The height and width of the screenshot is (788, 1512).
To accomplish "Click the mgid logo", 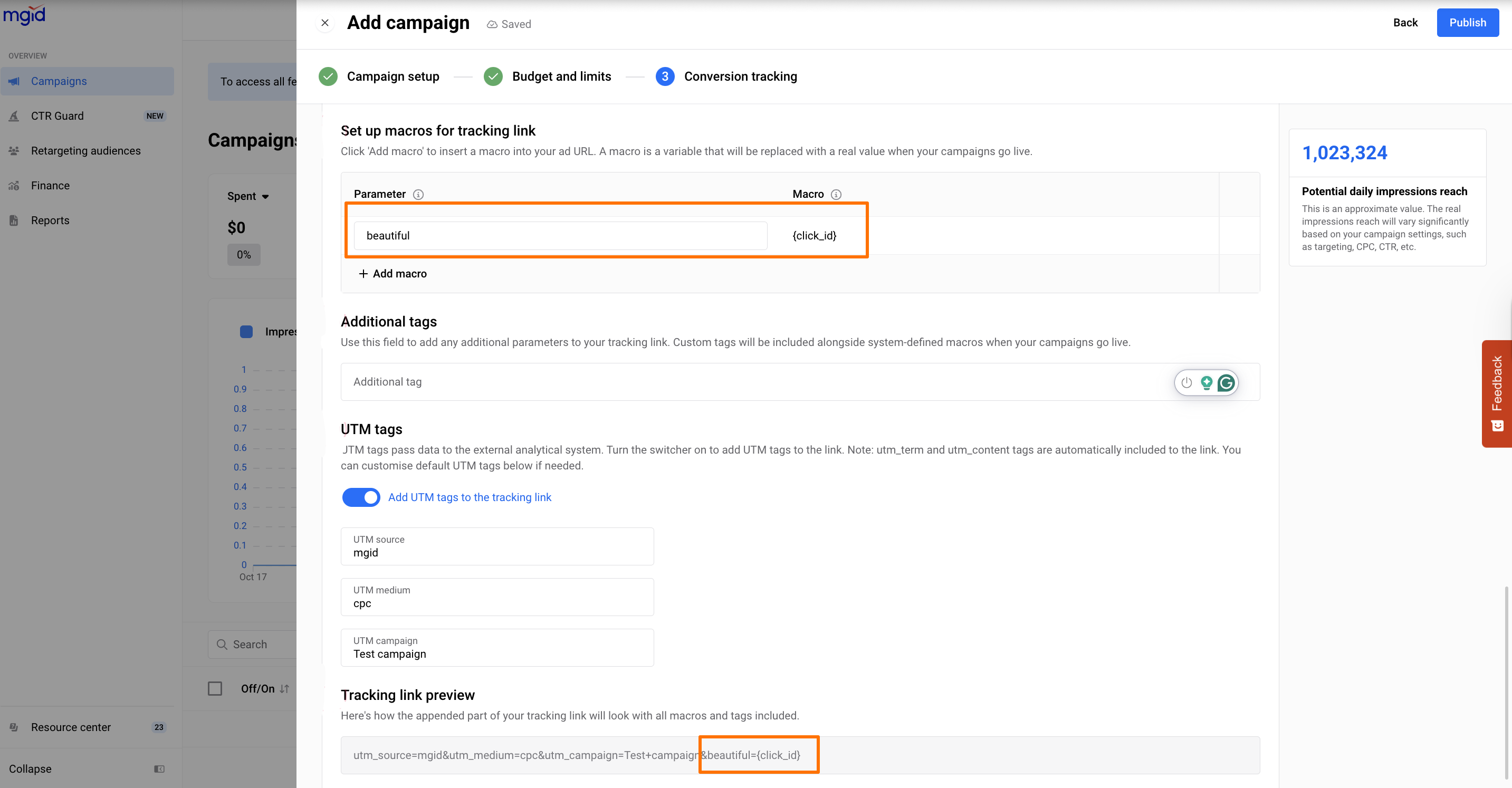I will (24, 15).
